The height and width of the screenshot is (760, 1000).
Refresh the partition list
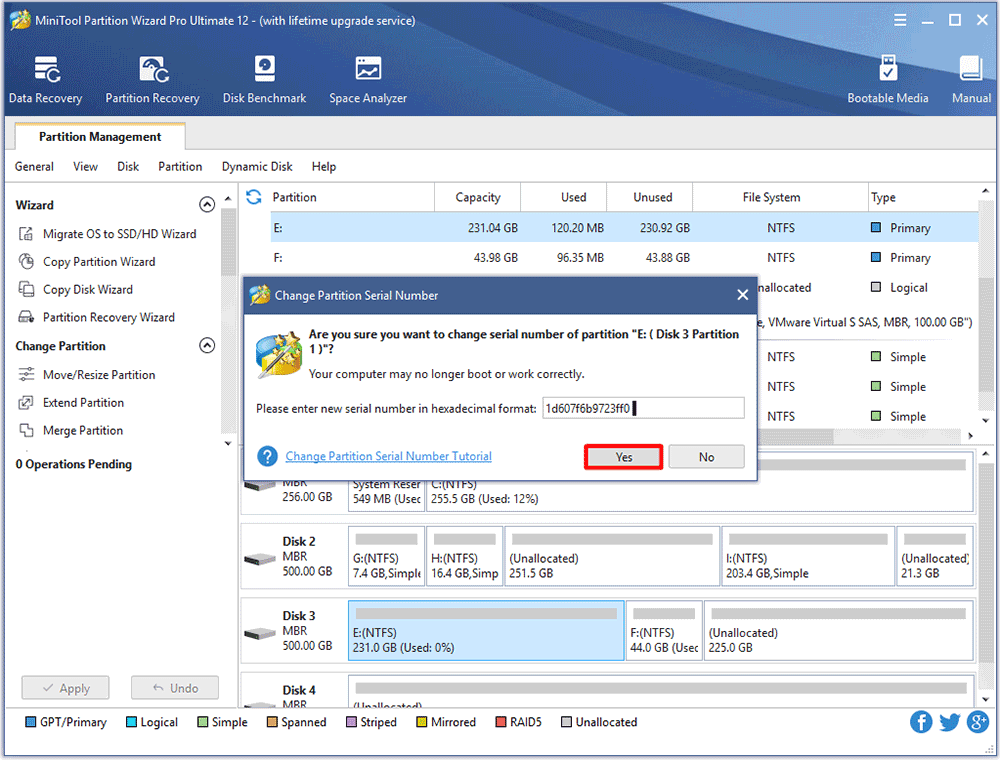pyautogui.click(x=253, y=197)
